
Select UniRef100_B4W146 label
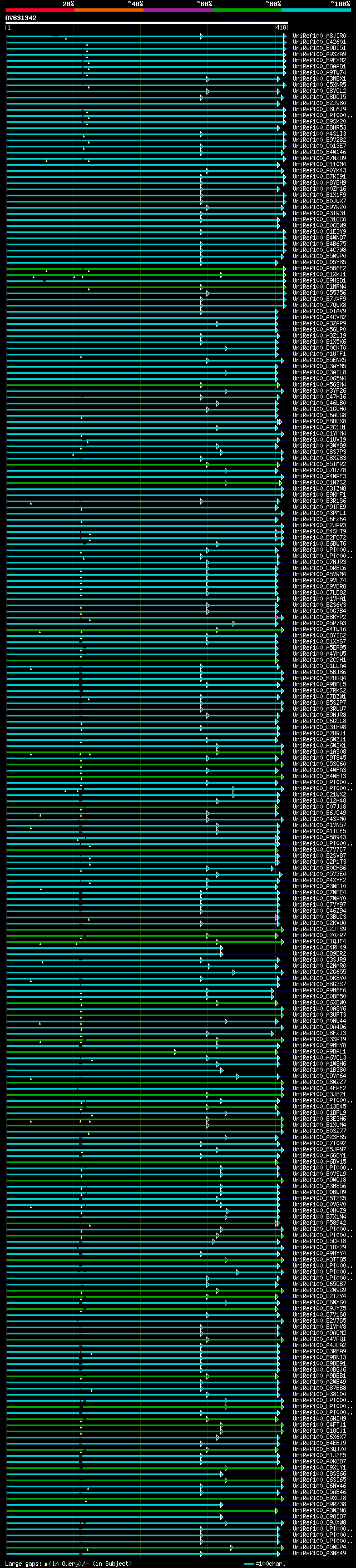pyautogui.click(x=319, y=152)
